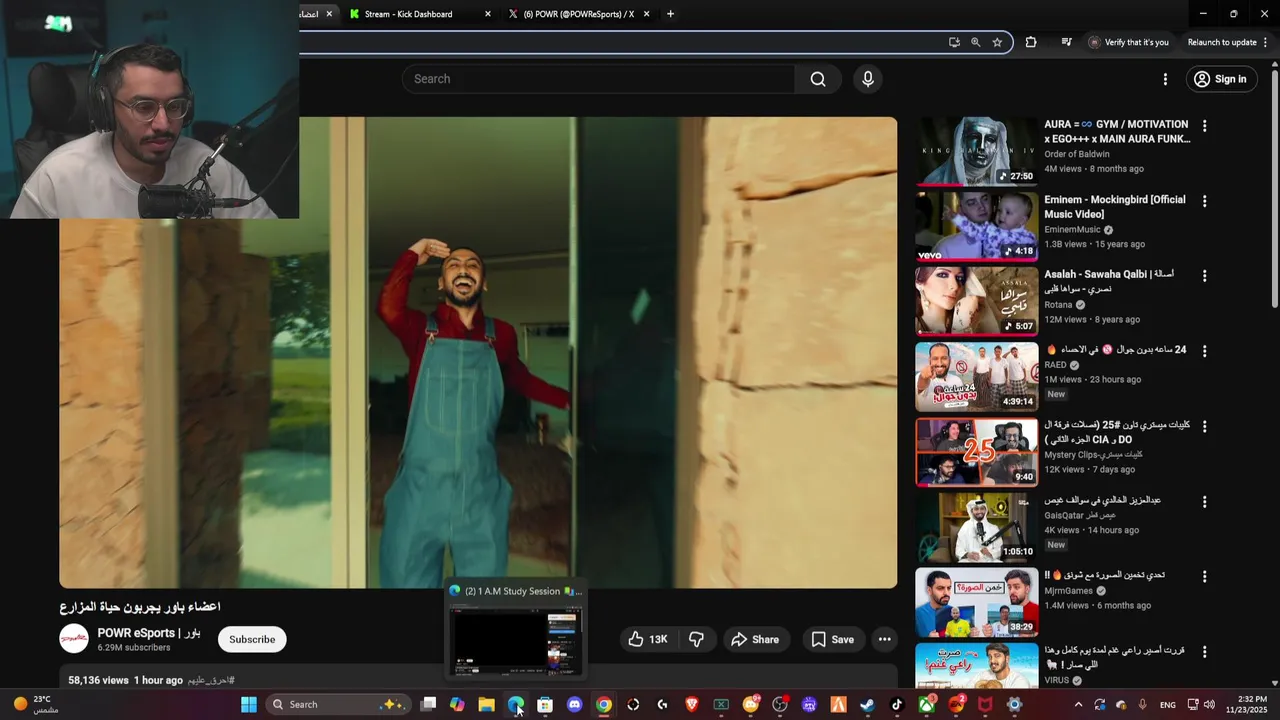The height and width of the screenshot is (720, 1280).
Task: Save the video to a playlist
Action: [x=832, y=639]
